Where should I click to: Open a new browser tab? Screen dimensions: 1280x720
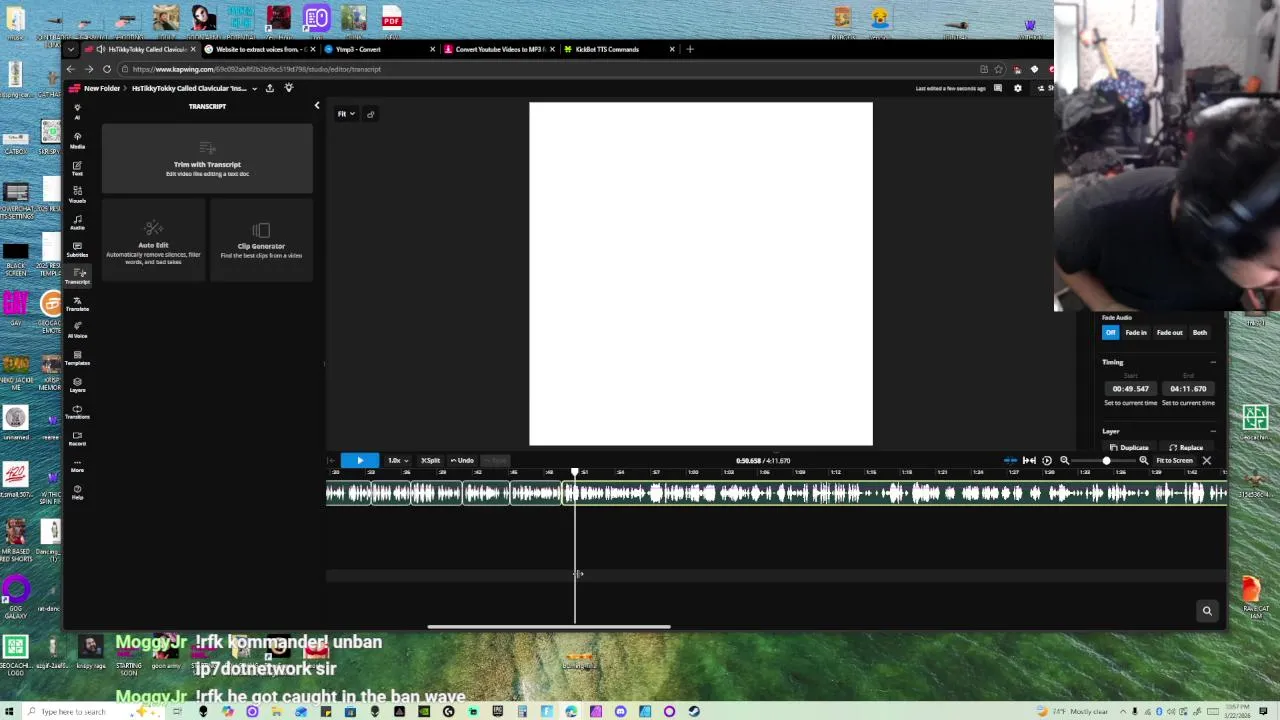click(689, 49)
